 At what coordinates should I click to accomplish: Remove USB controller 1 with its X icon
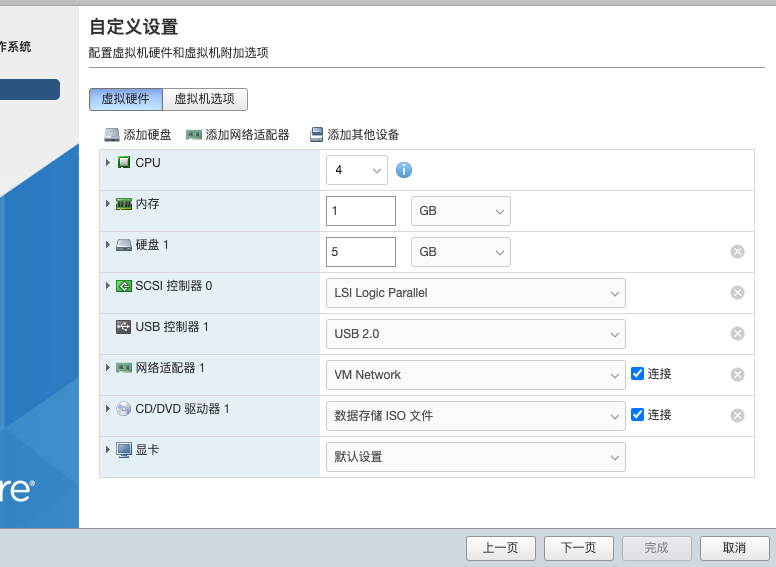point(737,334)
